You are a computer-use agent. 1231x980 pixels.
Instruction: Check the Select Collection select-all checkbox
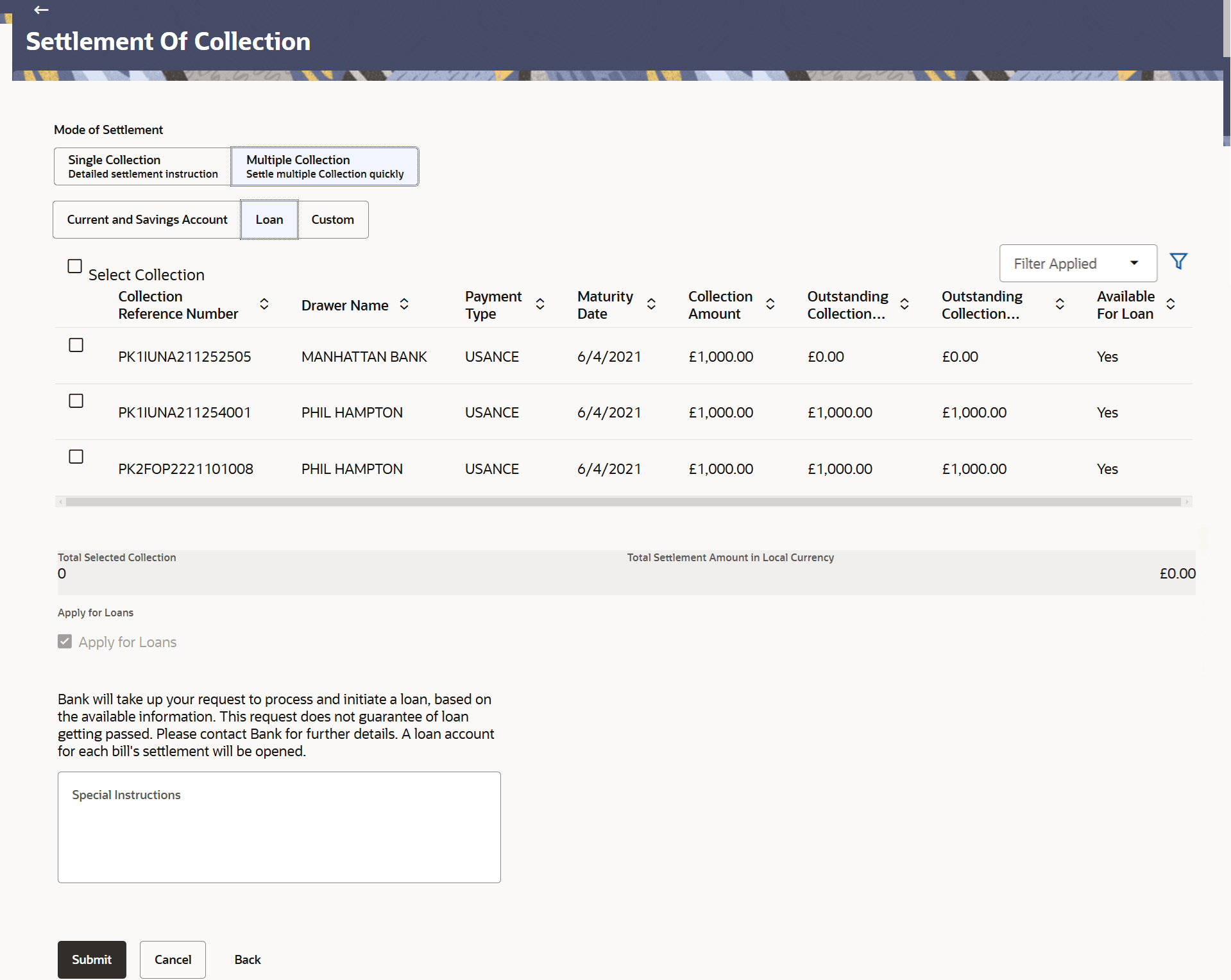click(75, 266)
